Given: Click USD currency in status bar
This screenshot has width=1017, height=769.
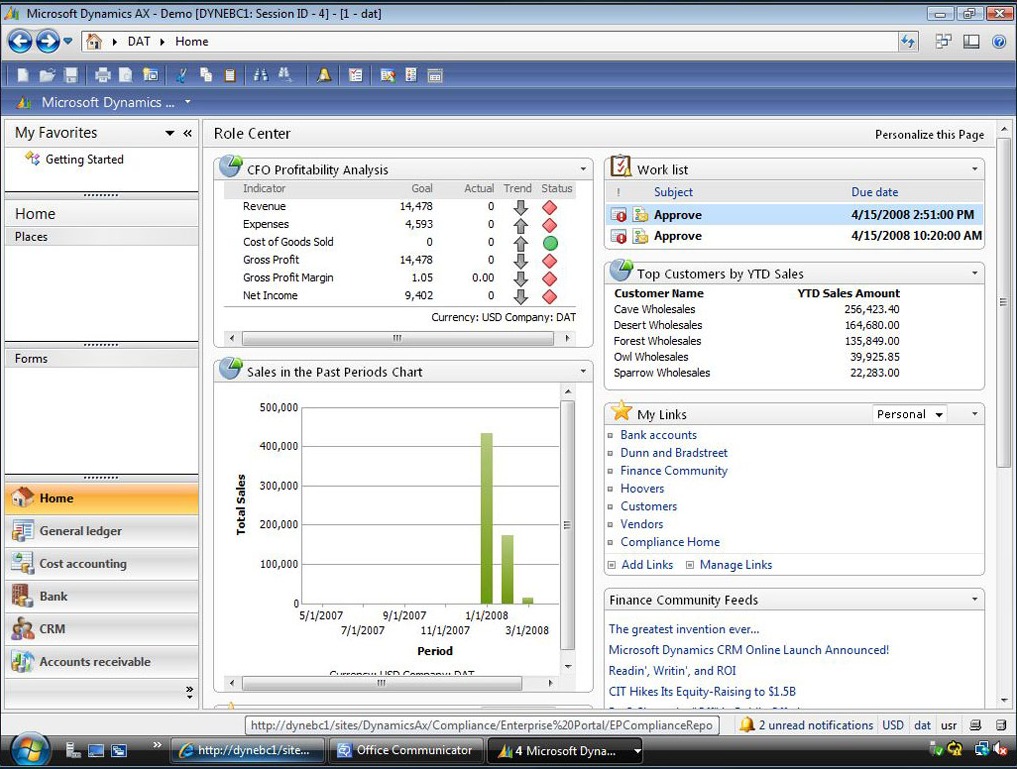Looking at the screenshot, I should pos(893,725).
